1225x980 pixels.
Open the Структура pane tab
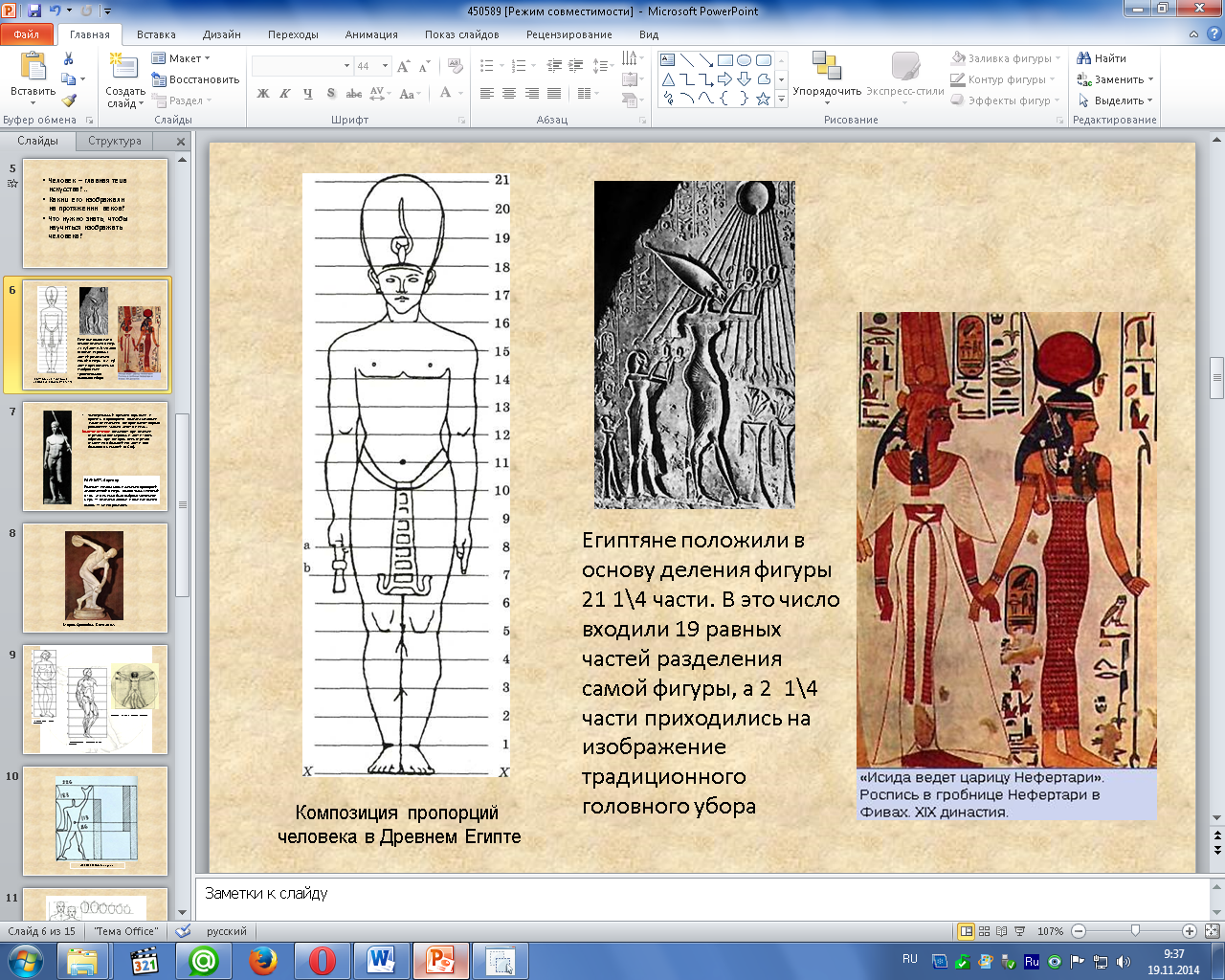click(x=115, y=141)
